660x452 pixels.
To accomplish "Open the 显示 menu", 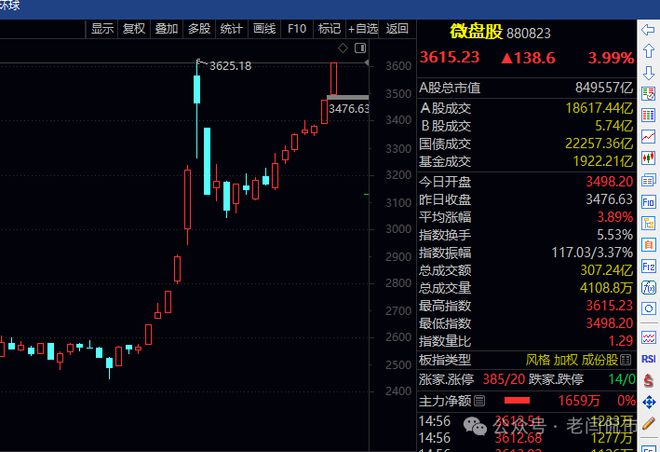I will [x=102, y=29].
